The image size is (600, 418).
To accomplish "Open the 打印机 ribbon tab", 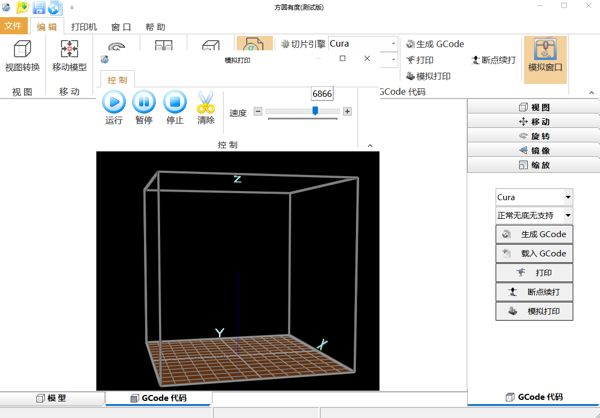I will (x=84, y=27).
